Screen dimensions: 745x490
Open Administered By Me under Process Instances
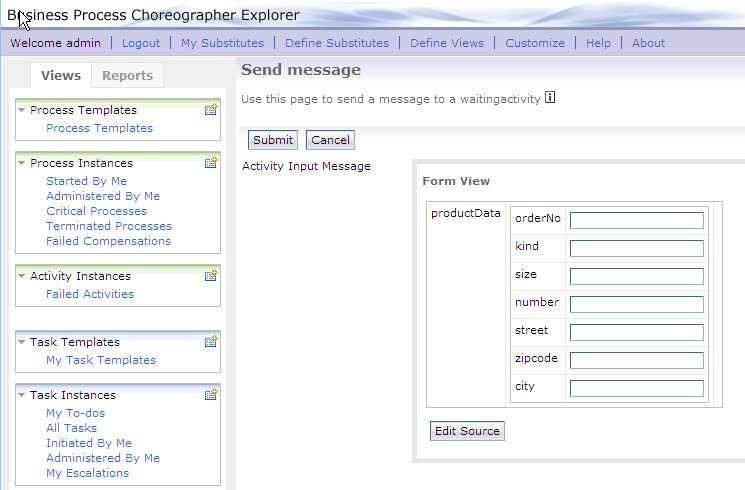pos(103,196)
